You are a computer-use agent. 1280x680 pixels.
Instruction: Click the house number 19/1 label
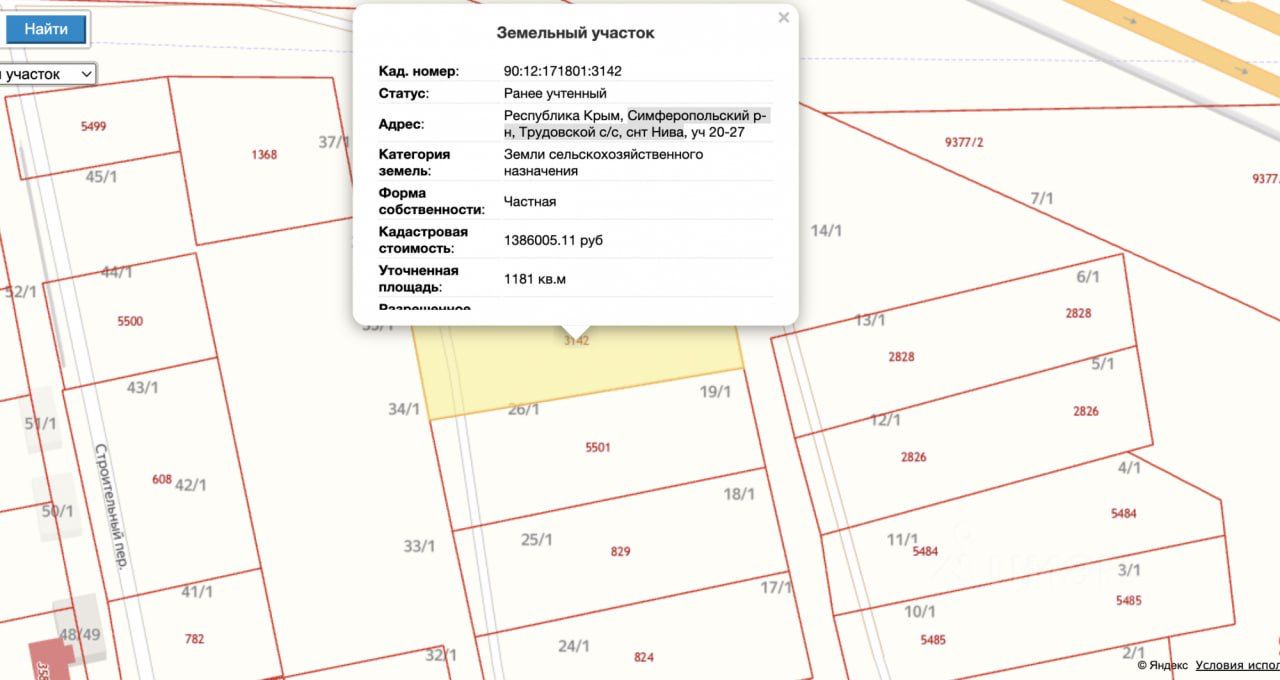pyautogui.click(x=715, y=392)
